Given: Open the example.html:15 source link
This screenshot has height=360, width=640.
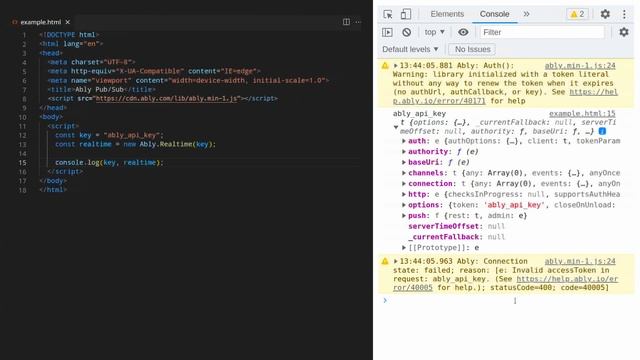Looking at the screenshot, I should 582,113.
